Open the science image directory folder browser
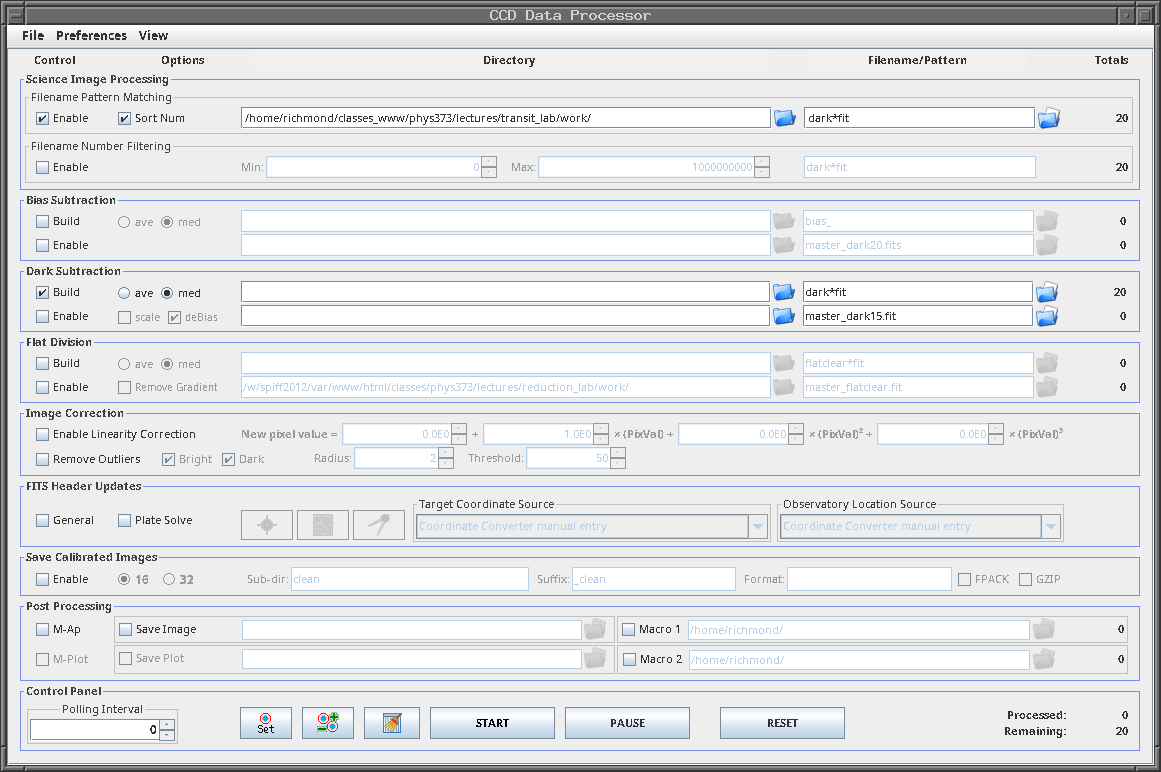The height and width of the screenshot is (772, 1161). [x=785, y=118]
